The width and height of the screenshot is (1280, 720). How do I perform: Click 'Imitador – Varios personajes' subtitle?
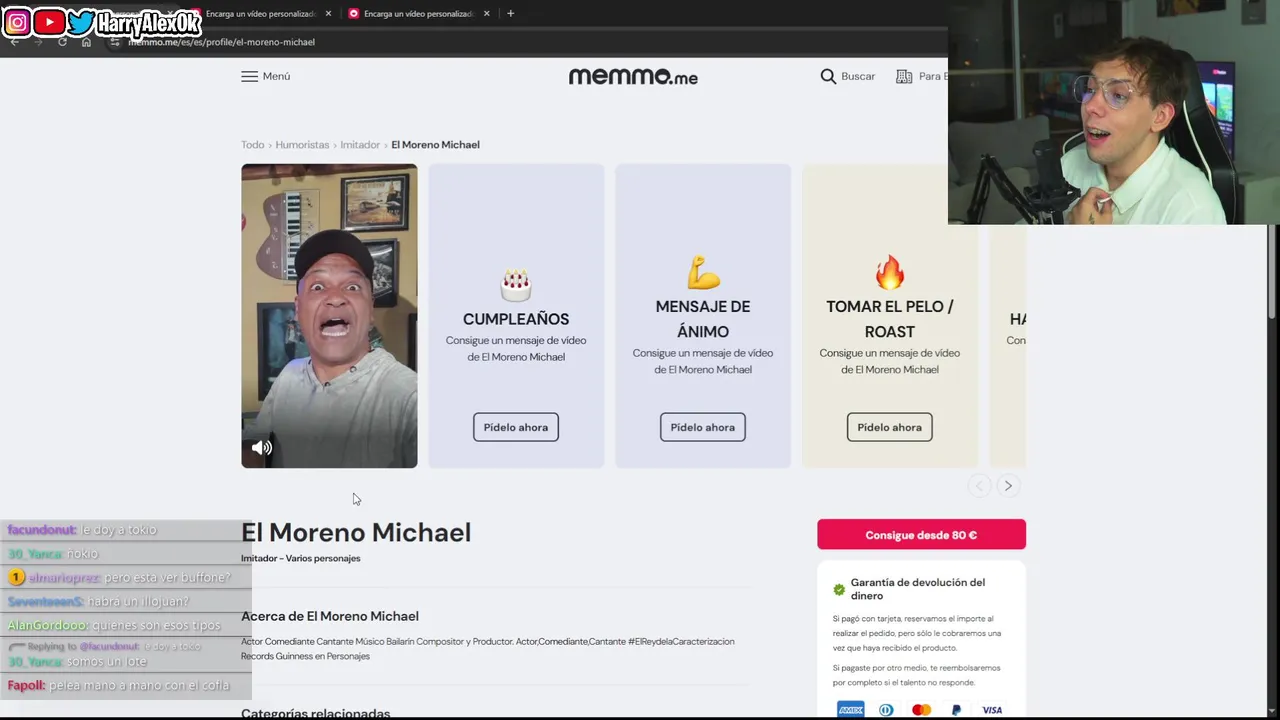pyautogui.click(x=301, y=558)
